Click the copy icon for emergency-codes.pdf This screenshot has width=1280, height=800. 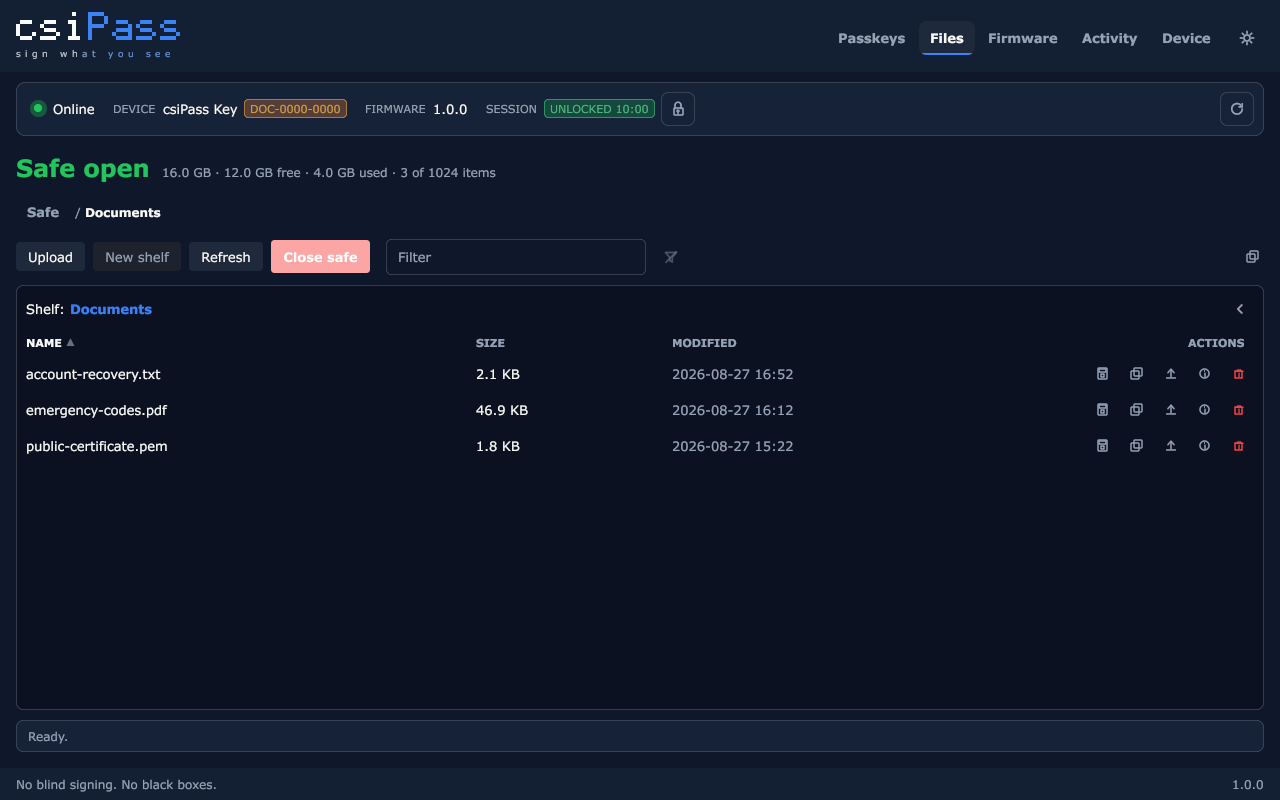[x=1136, y=410]
